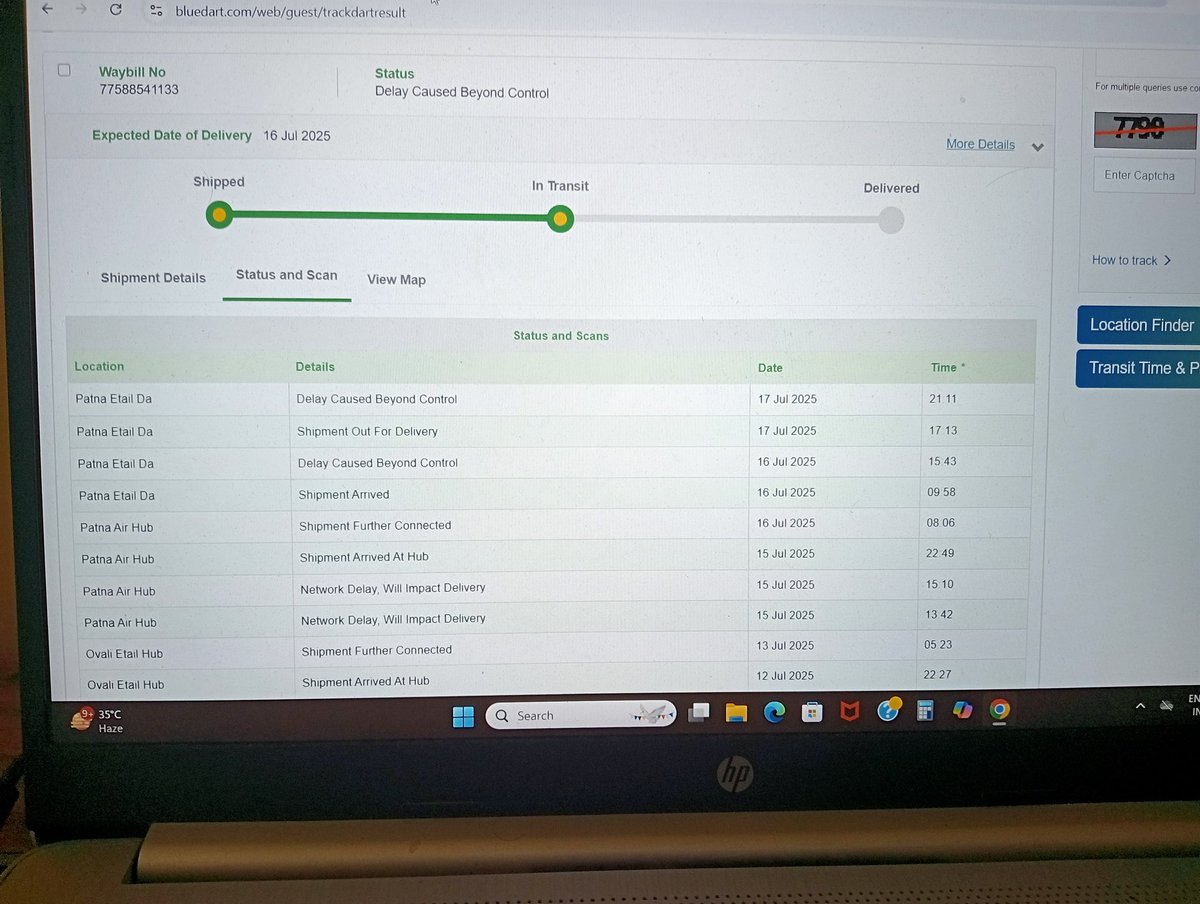
Task: Select the Status and Scan tab
Action: coord(287,275)
